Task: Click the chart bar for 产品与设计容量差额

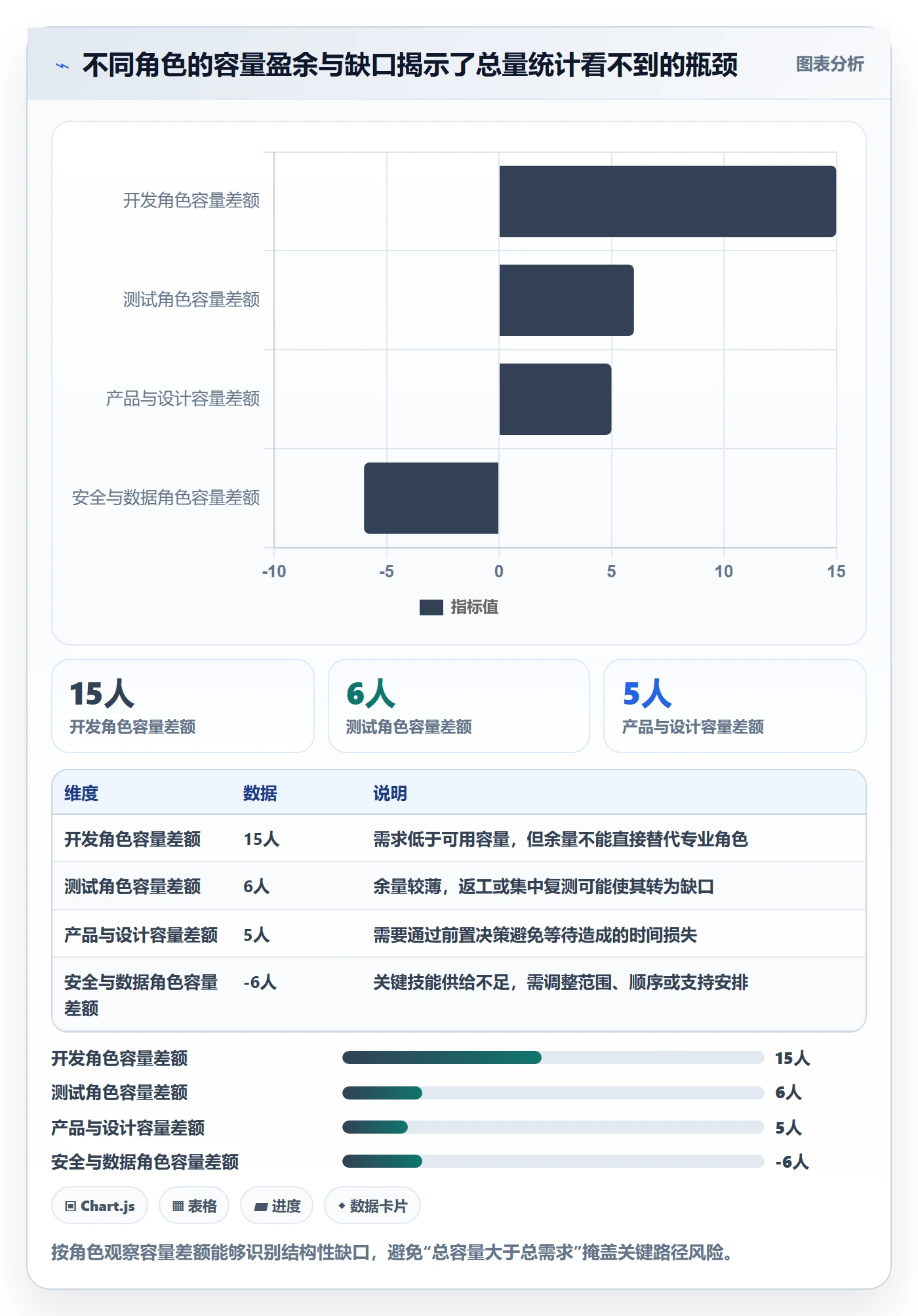Action: pos(555,399)
